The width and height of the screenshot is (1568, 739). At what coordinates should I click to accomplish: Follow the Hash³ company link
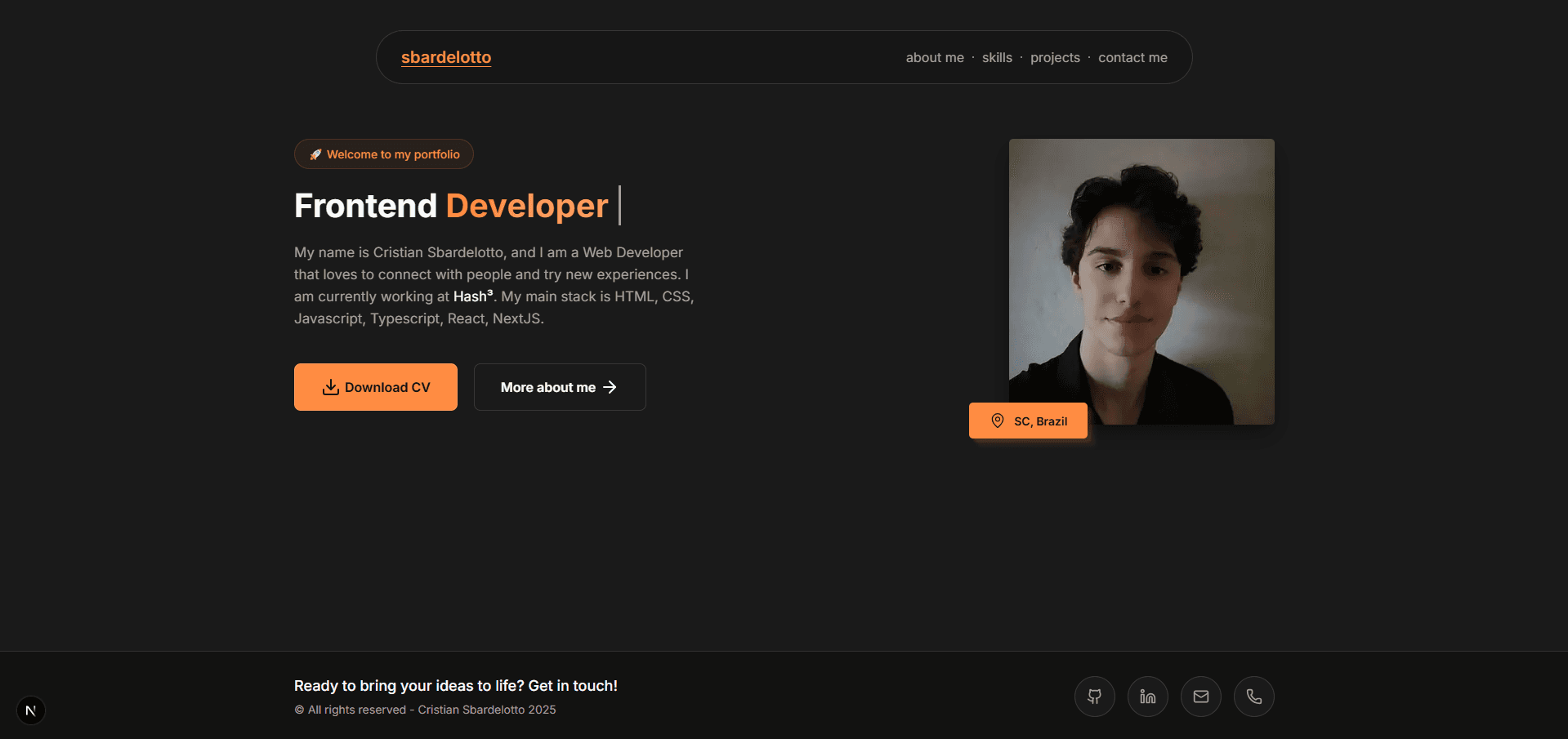(x=473, y=296)
